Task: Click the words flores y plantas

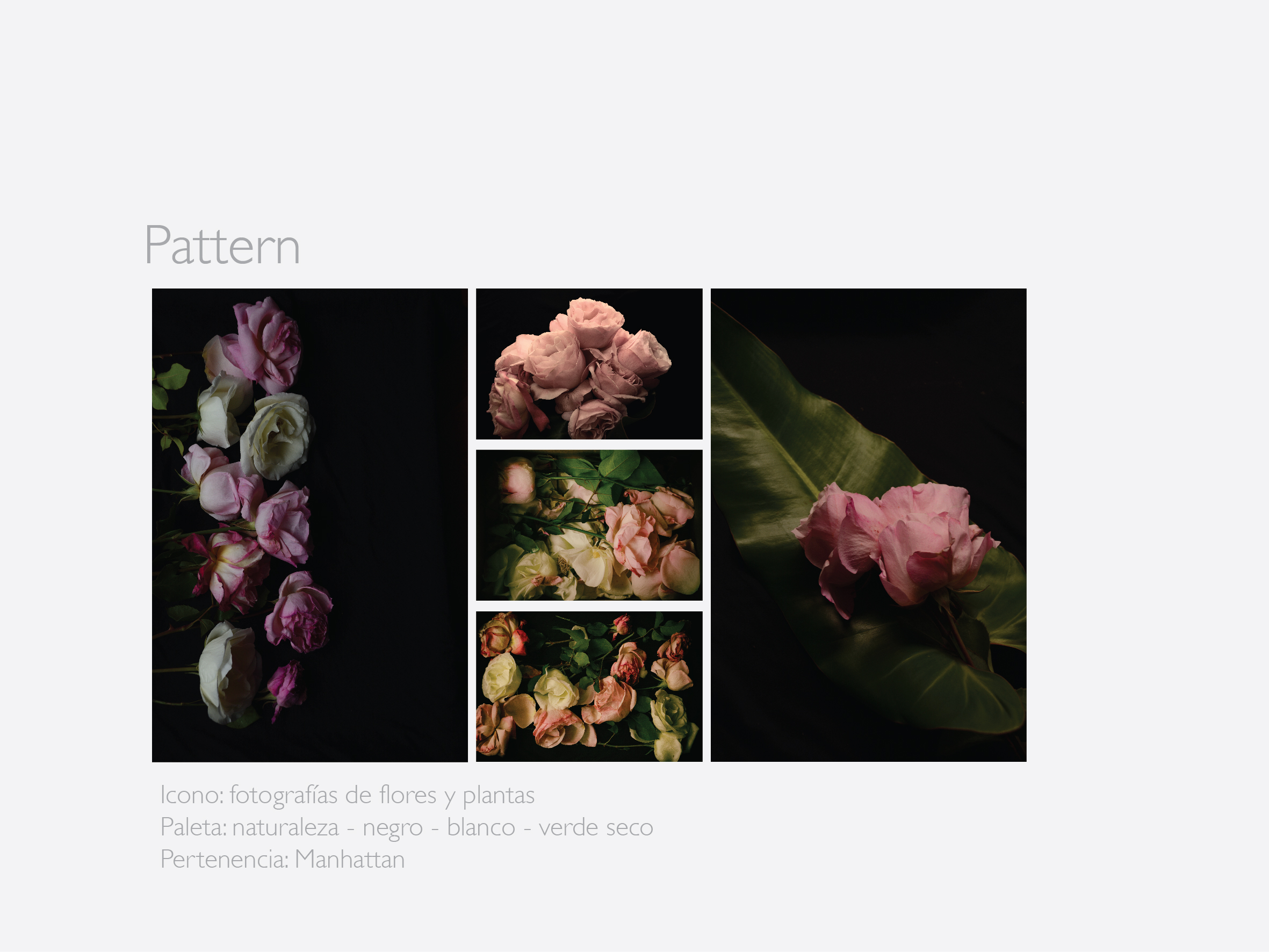Action: pyautogui.click(x=457, y=795)
